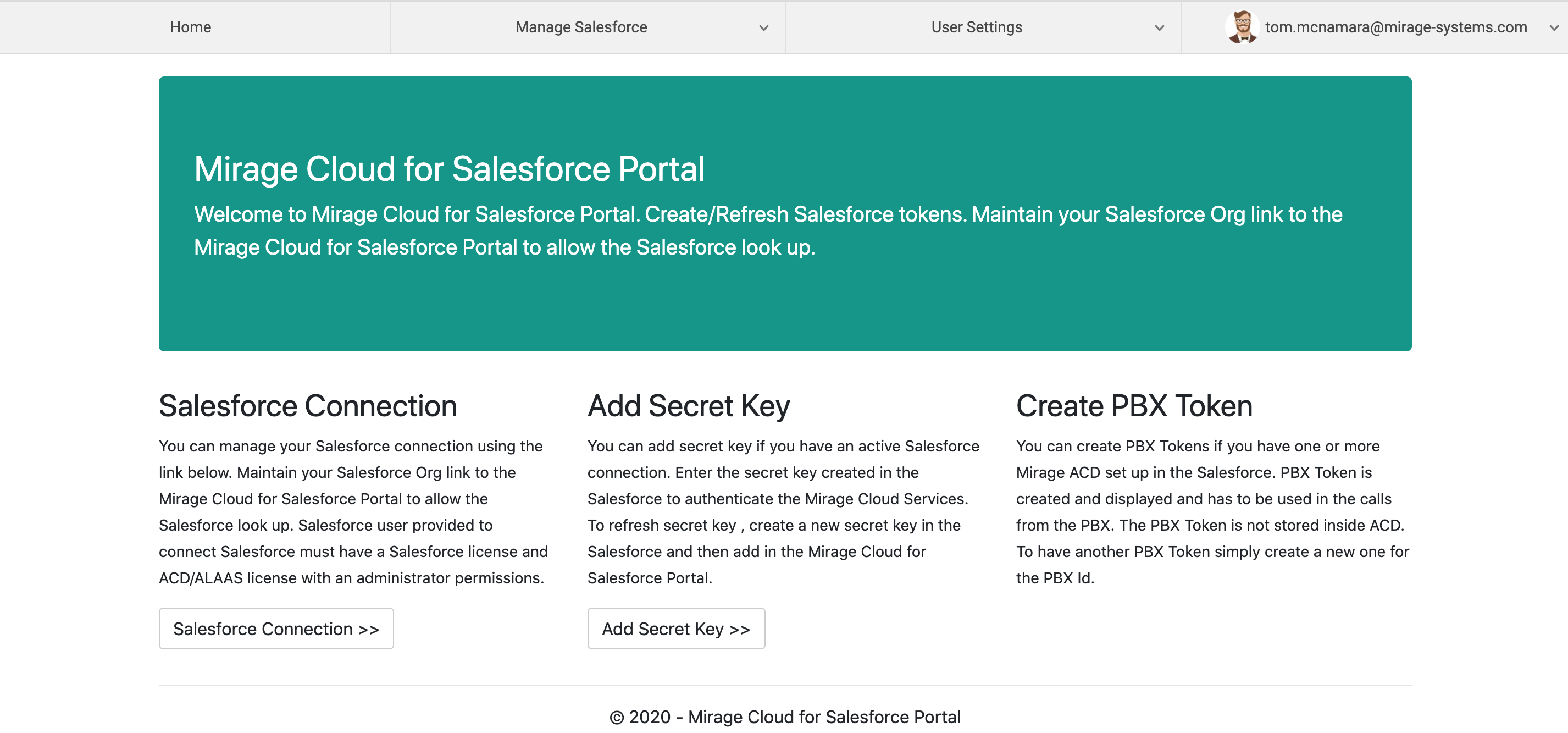1568x733 pixels.
Task: Click the Salesforce Connection >> button
Action: (x=276, y=629)
